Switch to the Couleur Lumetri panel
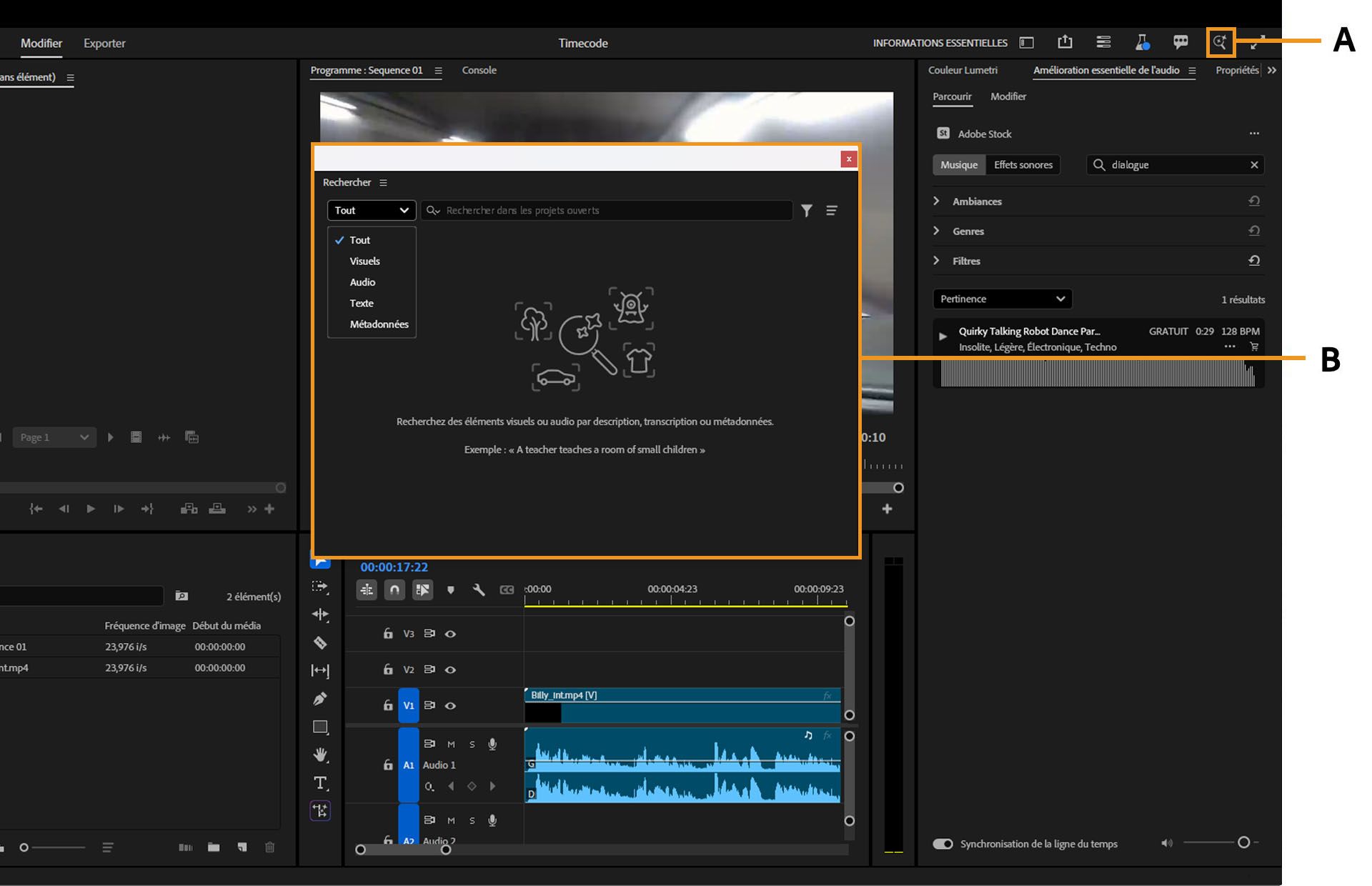The width and height of the screenshot is (1372, 886). (963, 70)
